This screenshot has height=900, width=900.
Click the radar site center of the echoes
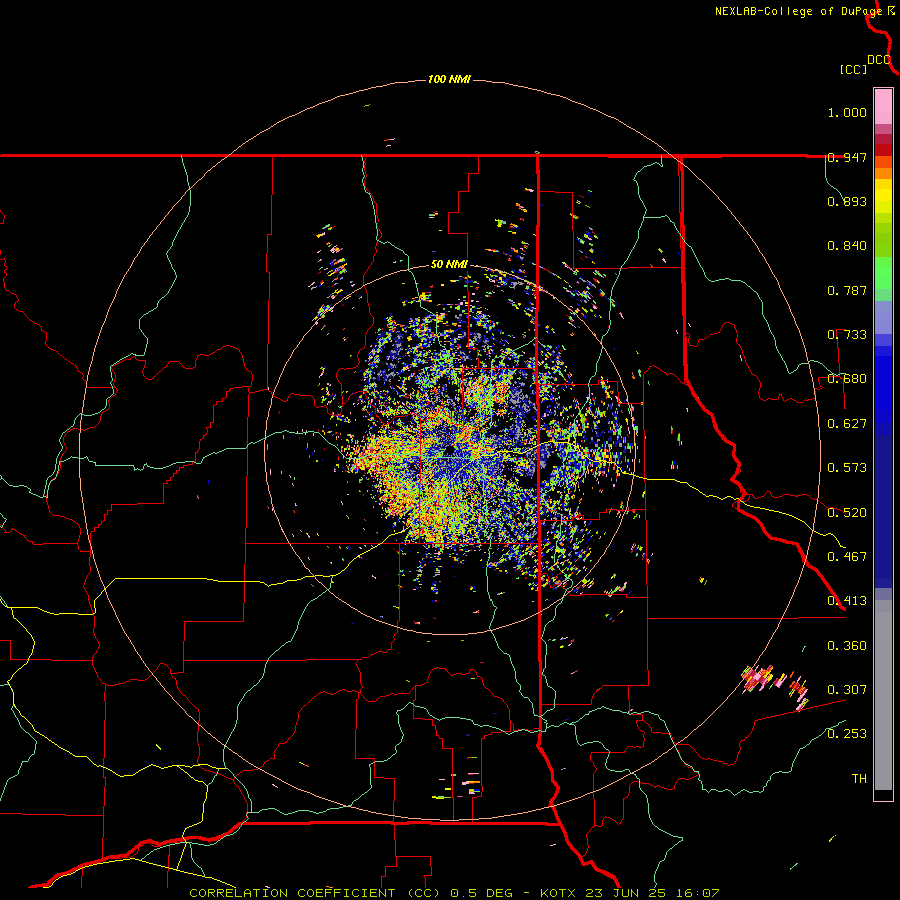[x=451, y=449]
